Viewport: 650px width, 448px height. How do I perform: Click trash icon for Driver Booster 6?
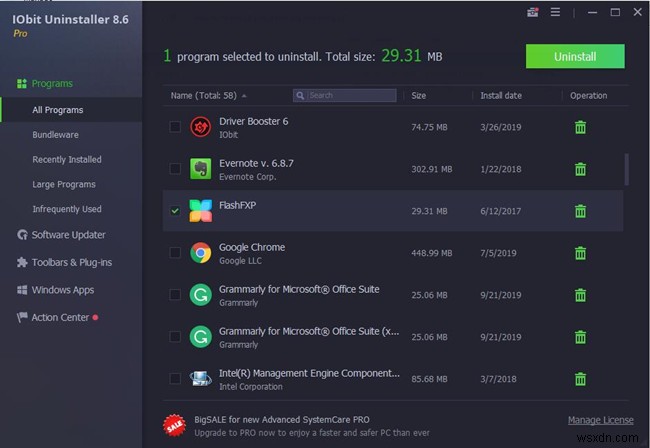click(x=580, y=127)
